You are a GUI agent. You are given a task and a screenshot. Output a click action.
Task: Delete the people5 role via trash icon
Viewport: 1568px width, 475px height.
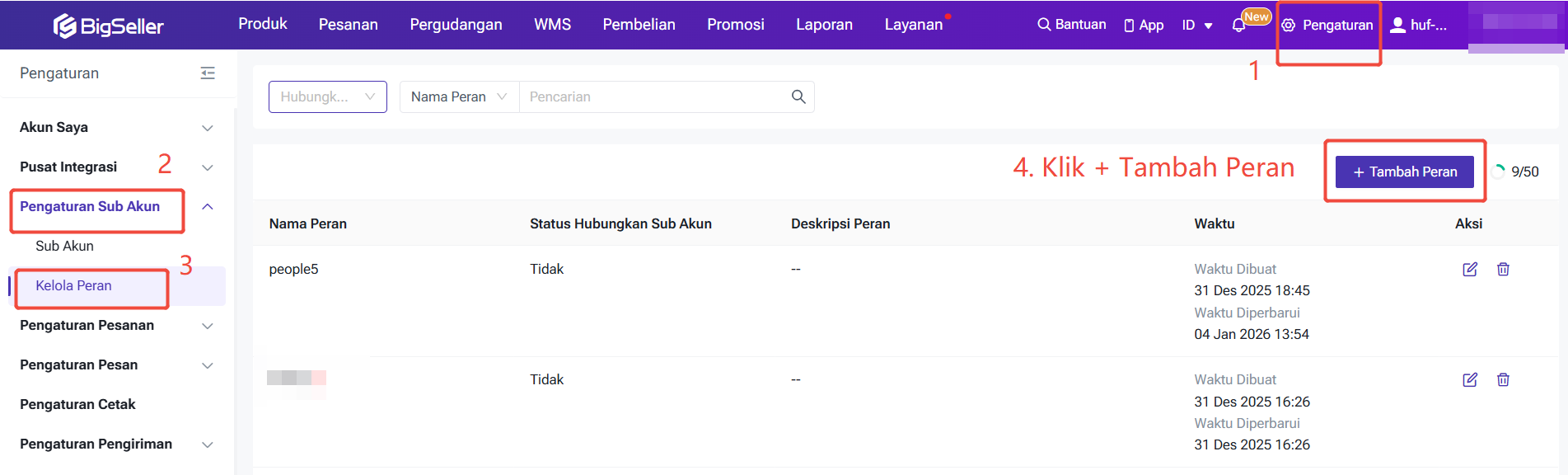1503,270
